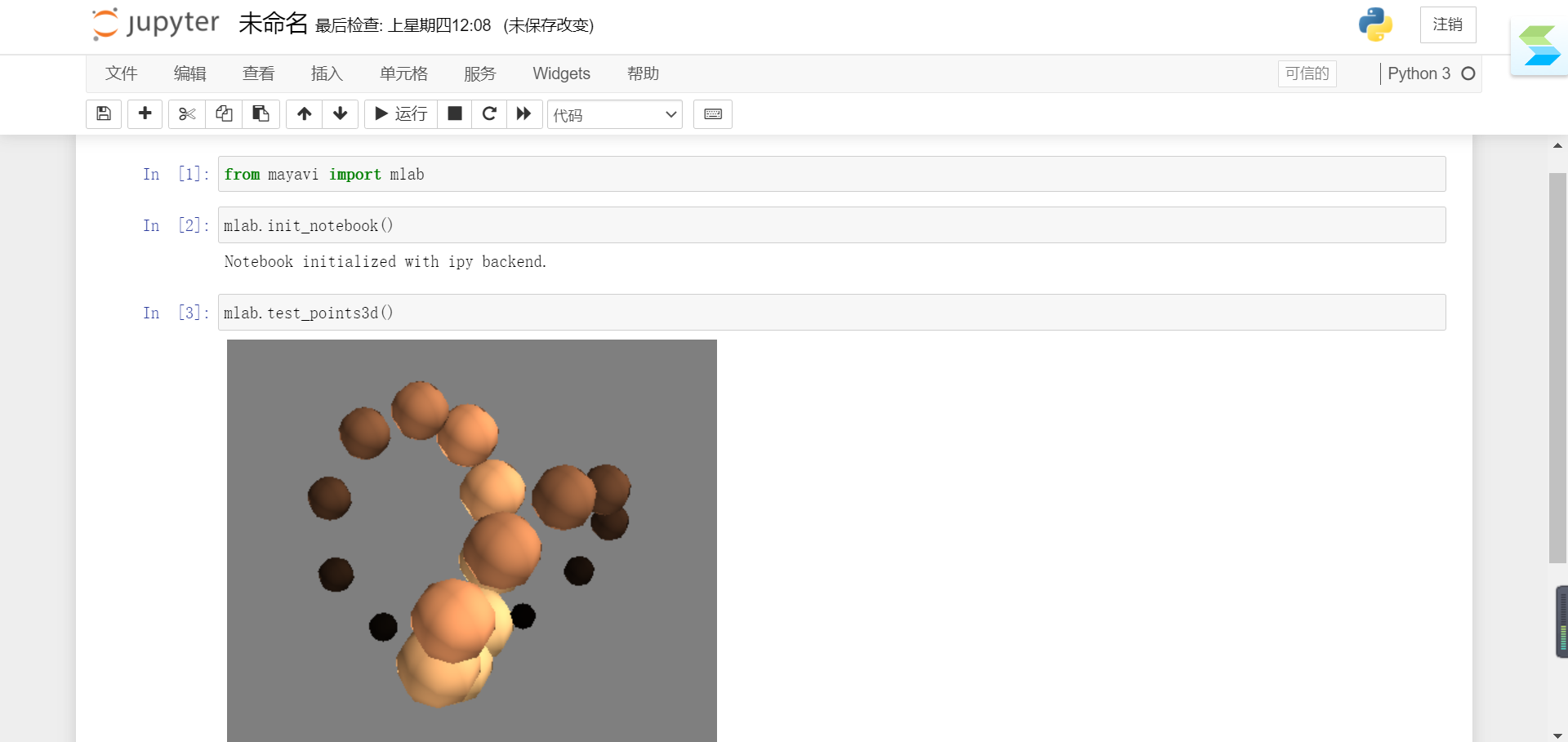Open the command palette keyboard icon
Viewport: 1568px width, 742px height.
click(x=712, y=114)
